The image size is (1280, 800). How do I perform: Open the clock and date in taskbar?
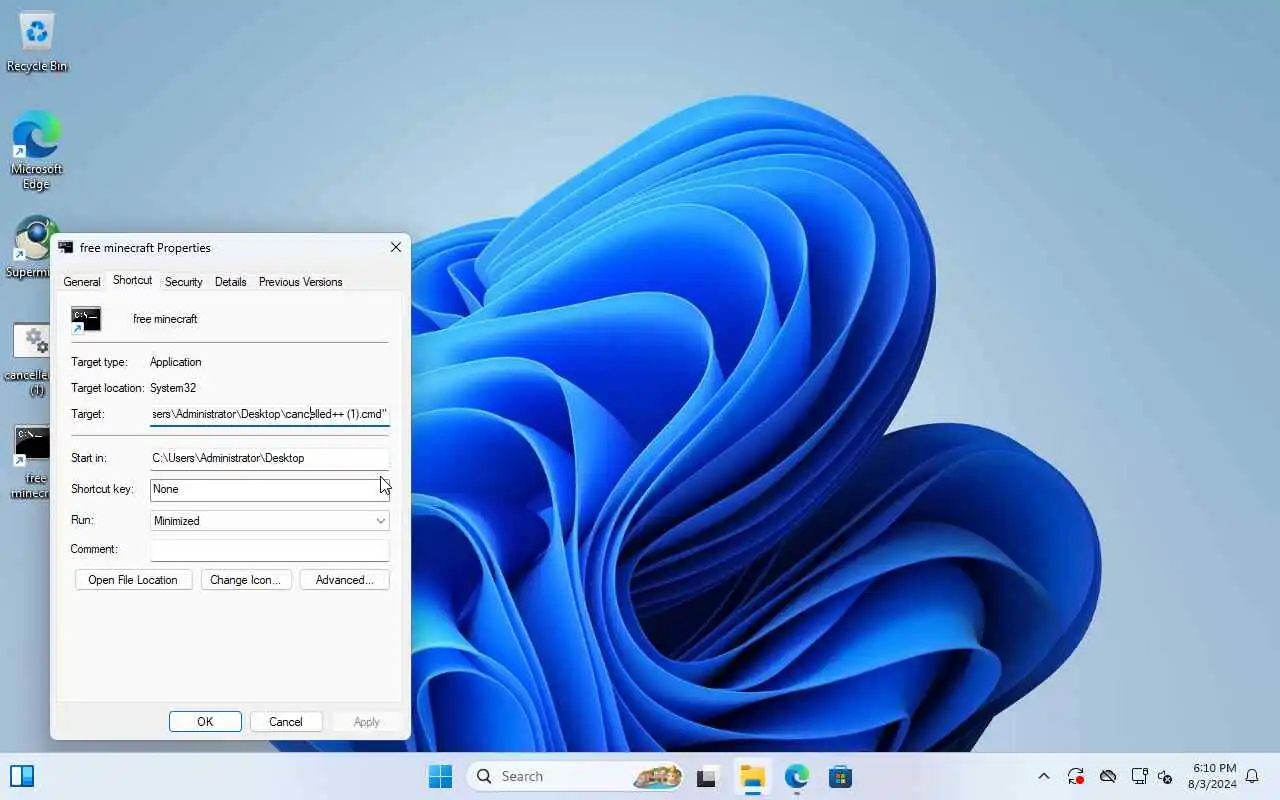pos(1212,776)
